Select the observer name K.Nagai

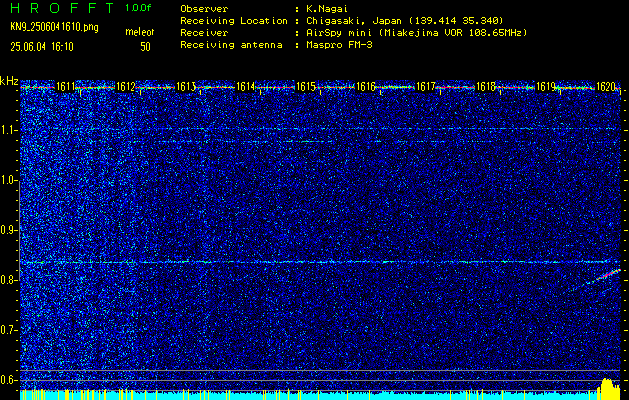[327, 8]
